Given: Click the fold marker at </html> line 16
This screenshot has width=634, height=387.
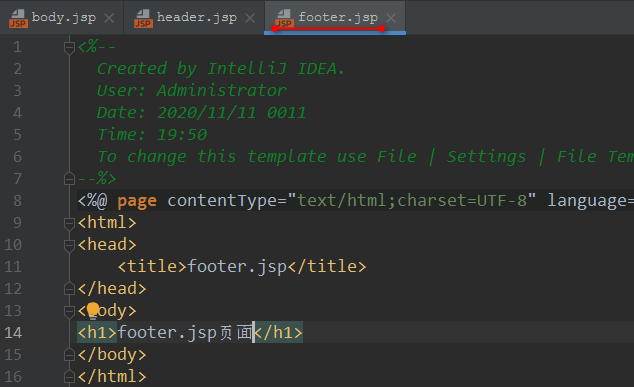Looking at the screenshot, I should coord(70,376).
